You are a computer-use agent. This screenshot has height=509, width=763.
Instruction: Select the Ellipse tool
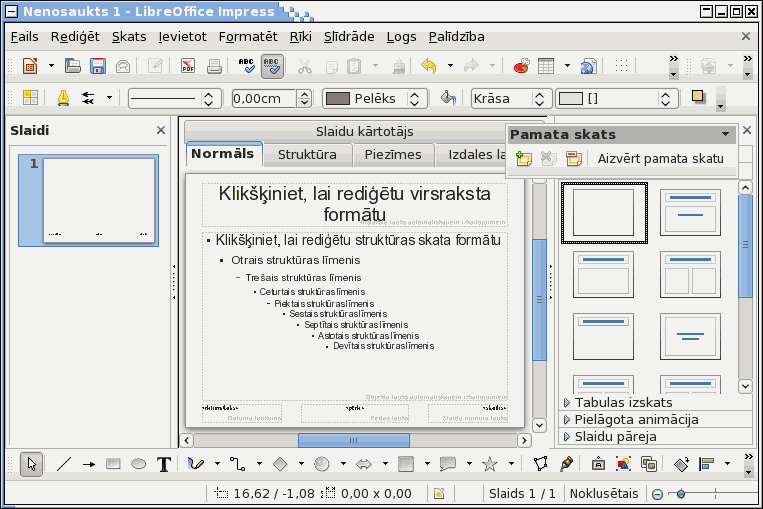tap(139, 464)
